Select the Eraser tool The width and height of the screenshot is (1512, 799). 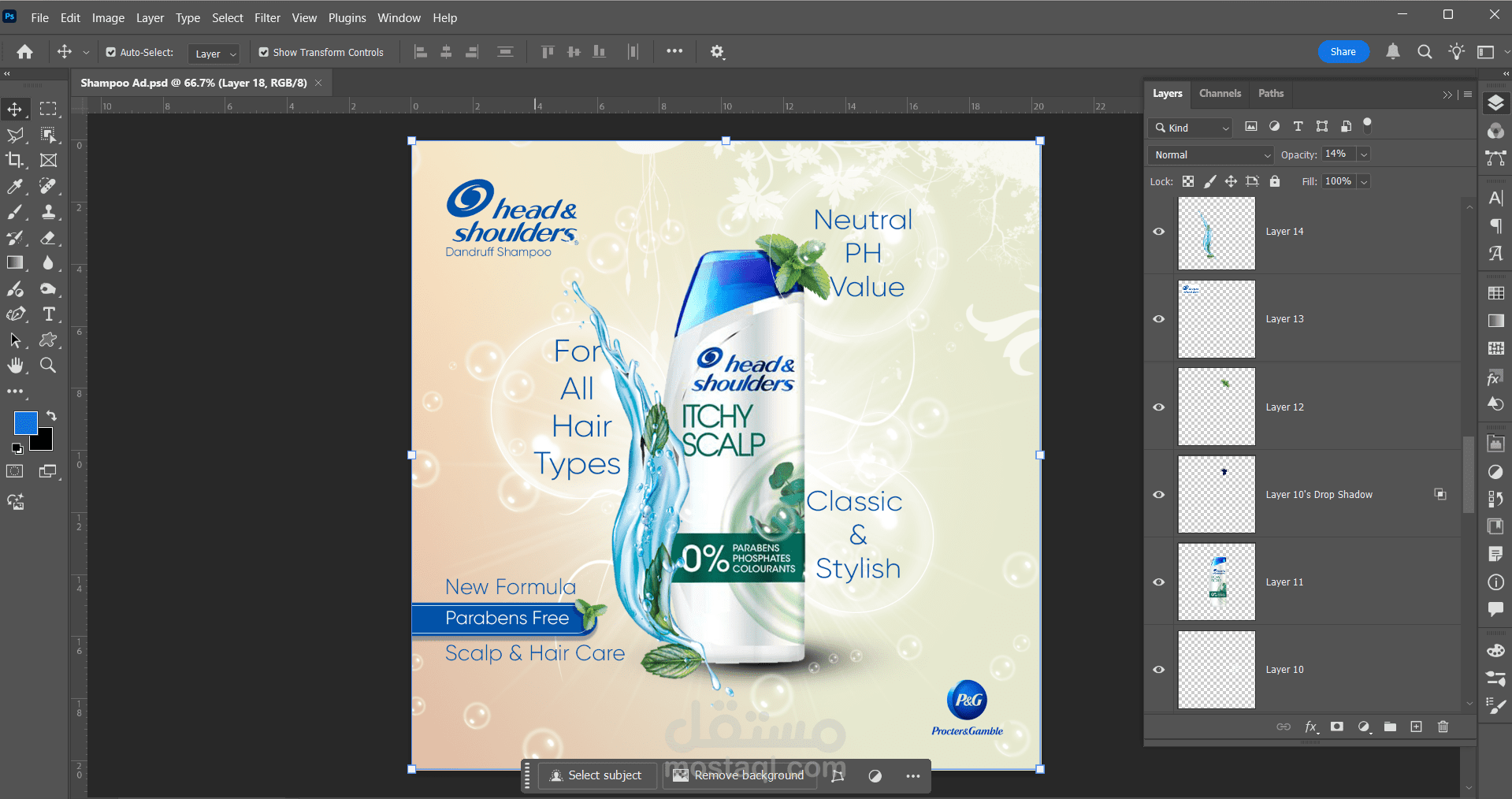(x=49, y=237)
